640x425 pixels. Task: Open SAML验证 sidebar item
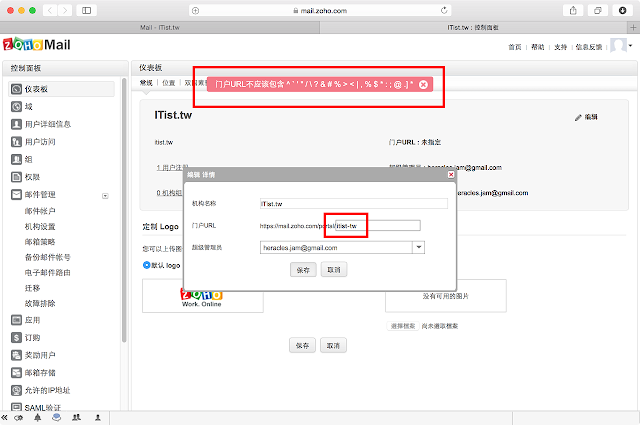coord(36,407)
